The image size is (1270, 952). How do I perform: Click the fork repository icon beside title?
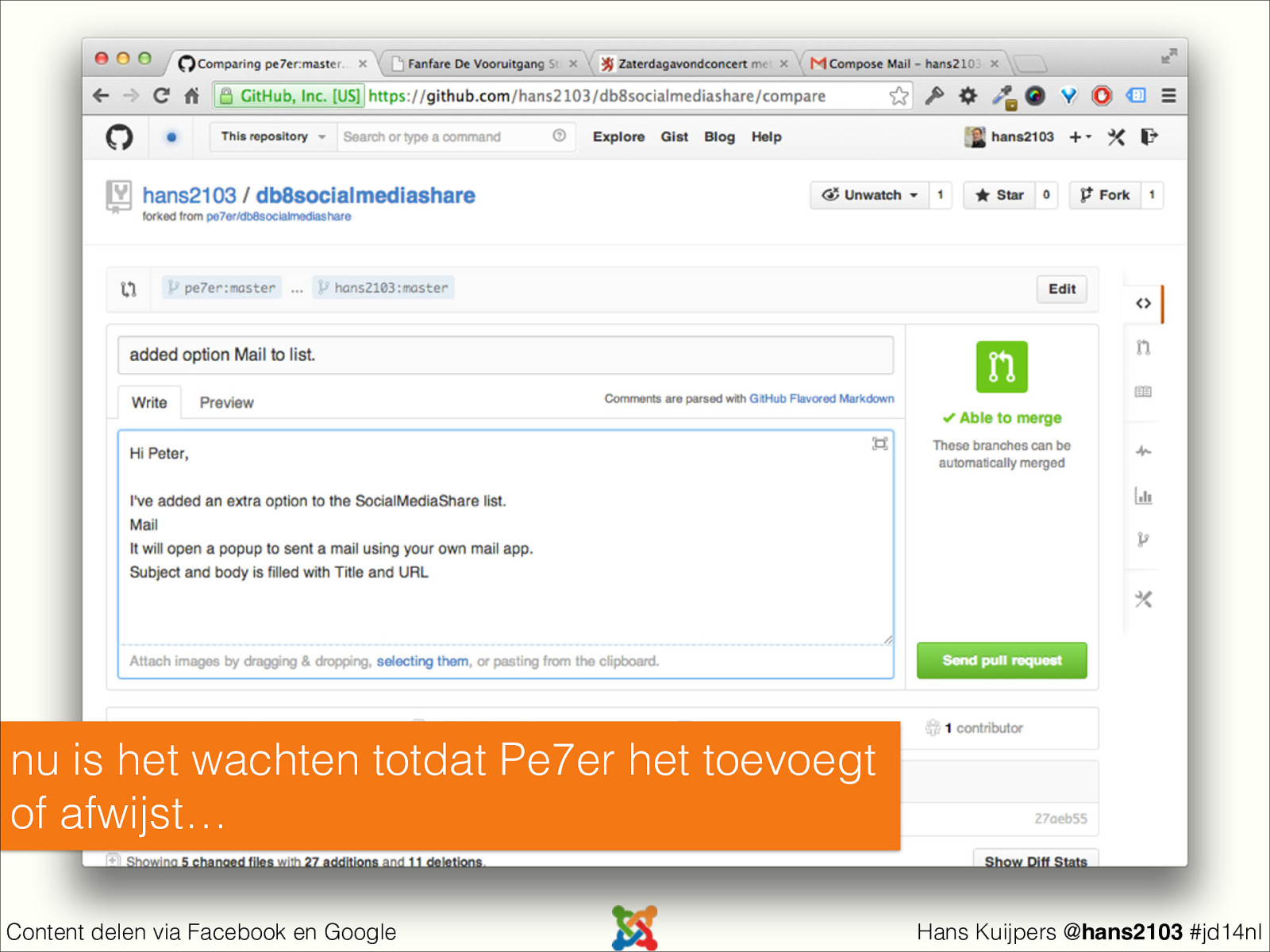pos(119,197)
